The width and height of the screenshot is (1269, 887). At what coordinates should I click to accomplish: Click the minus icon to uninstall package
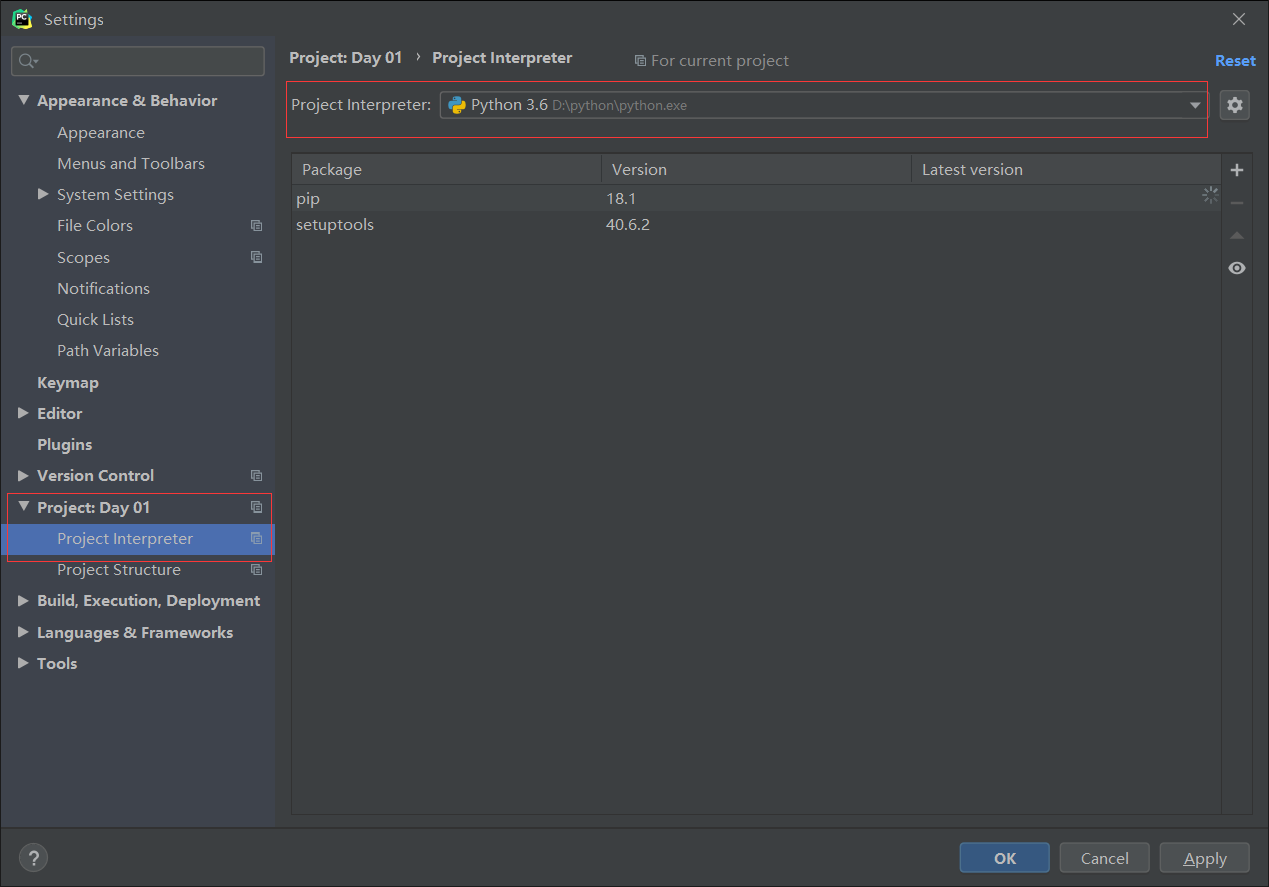point(1237,203)
